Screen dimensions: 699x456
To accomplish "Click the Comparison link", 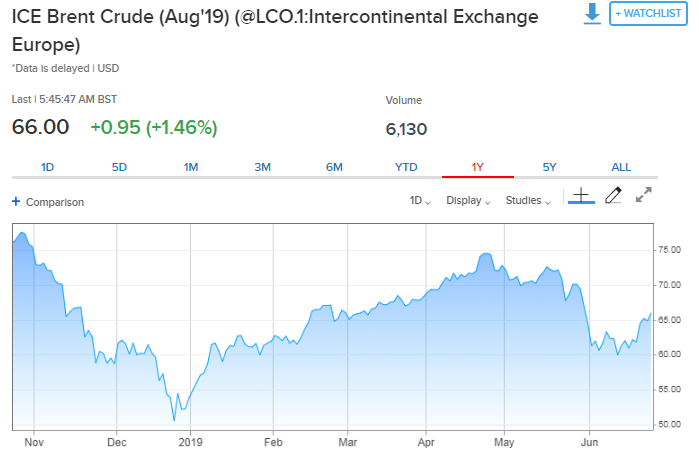I will point(55,202).
